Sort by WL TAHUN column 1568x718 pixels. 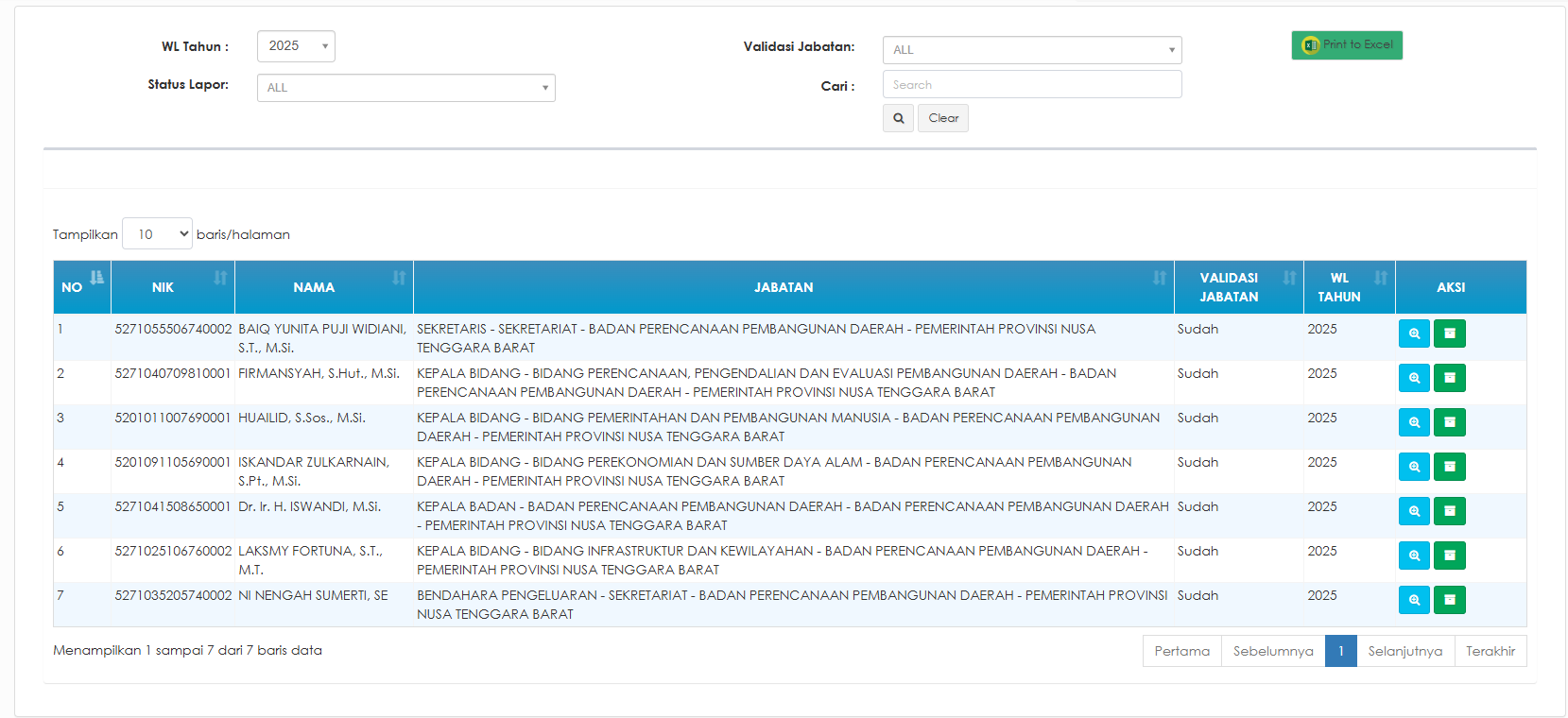pyautogui.click(x=1350, y=287)
